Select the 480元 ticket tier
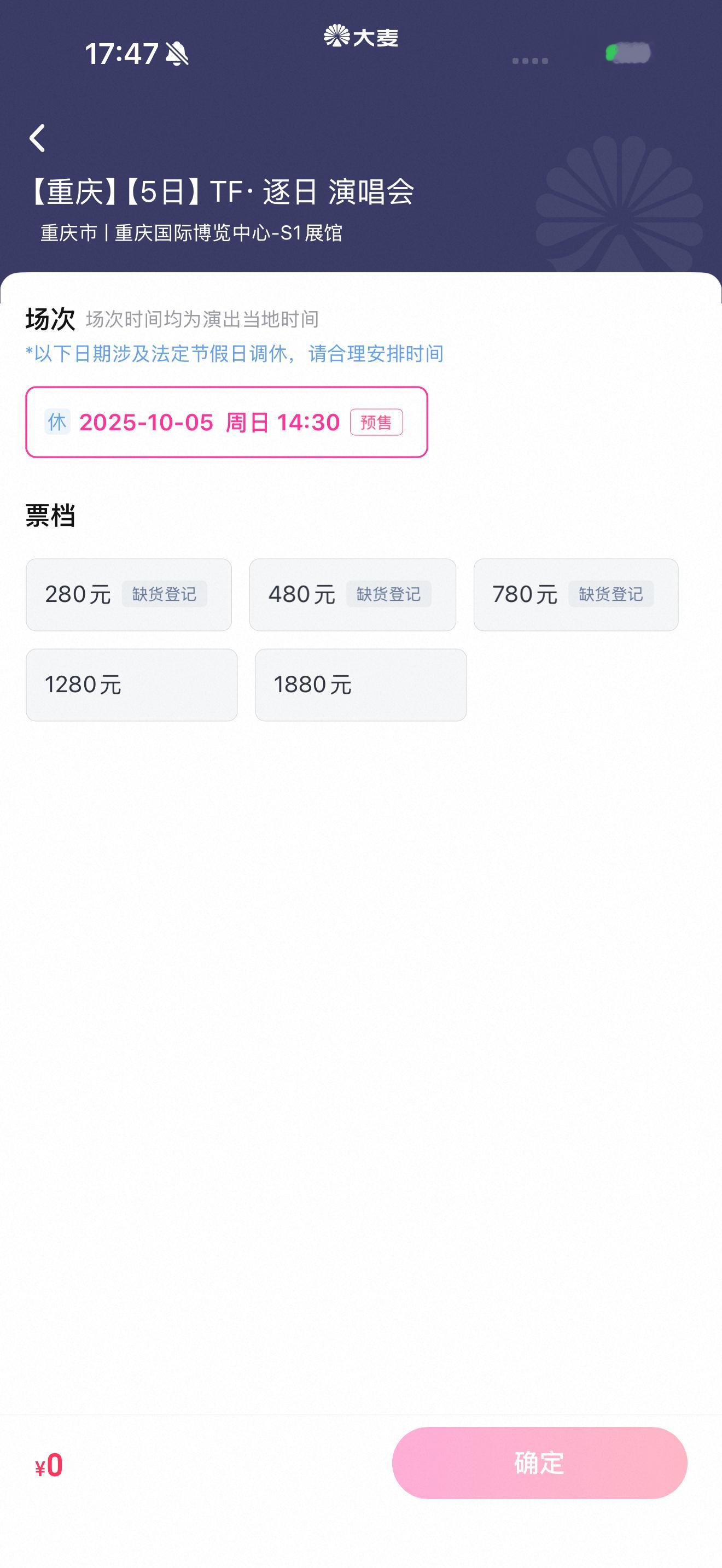Screen dimensions: 722x1568 (x=352, y=595)
